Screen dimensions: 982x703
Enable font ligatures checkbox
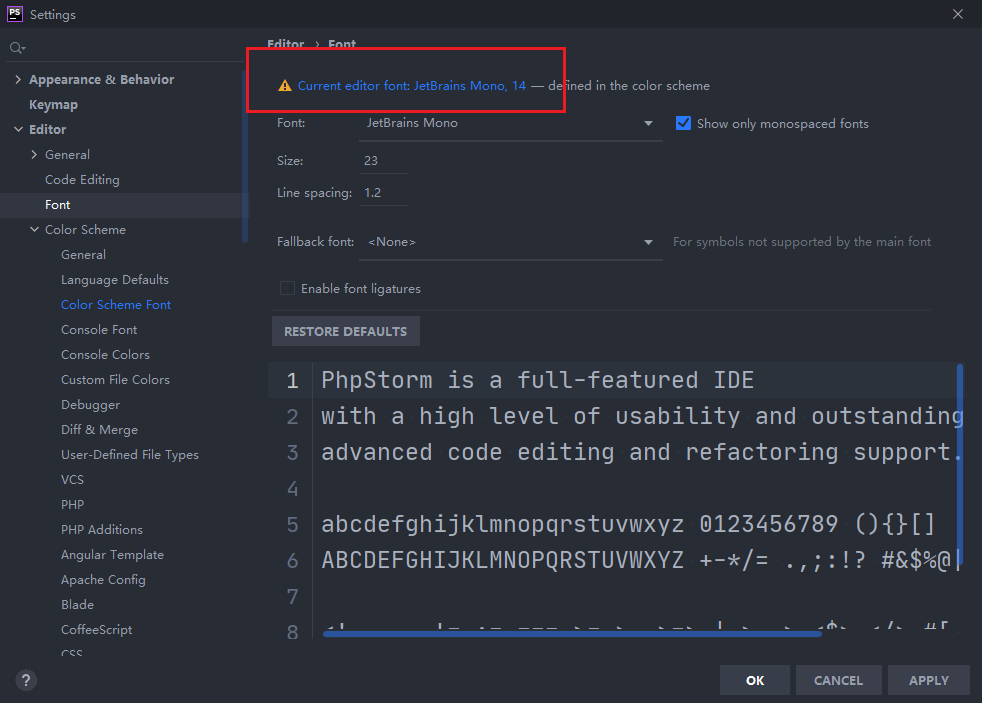287,288
